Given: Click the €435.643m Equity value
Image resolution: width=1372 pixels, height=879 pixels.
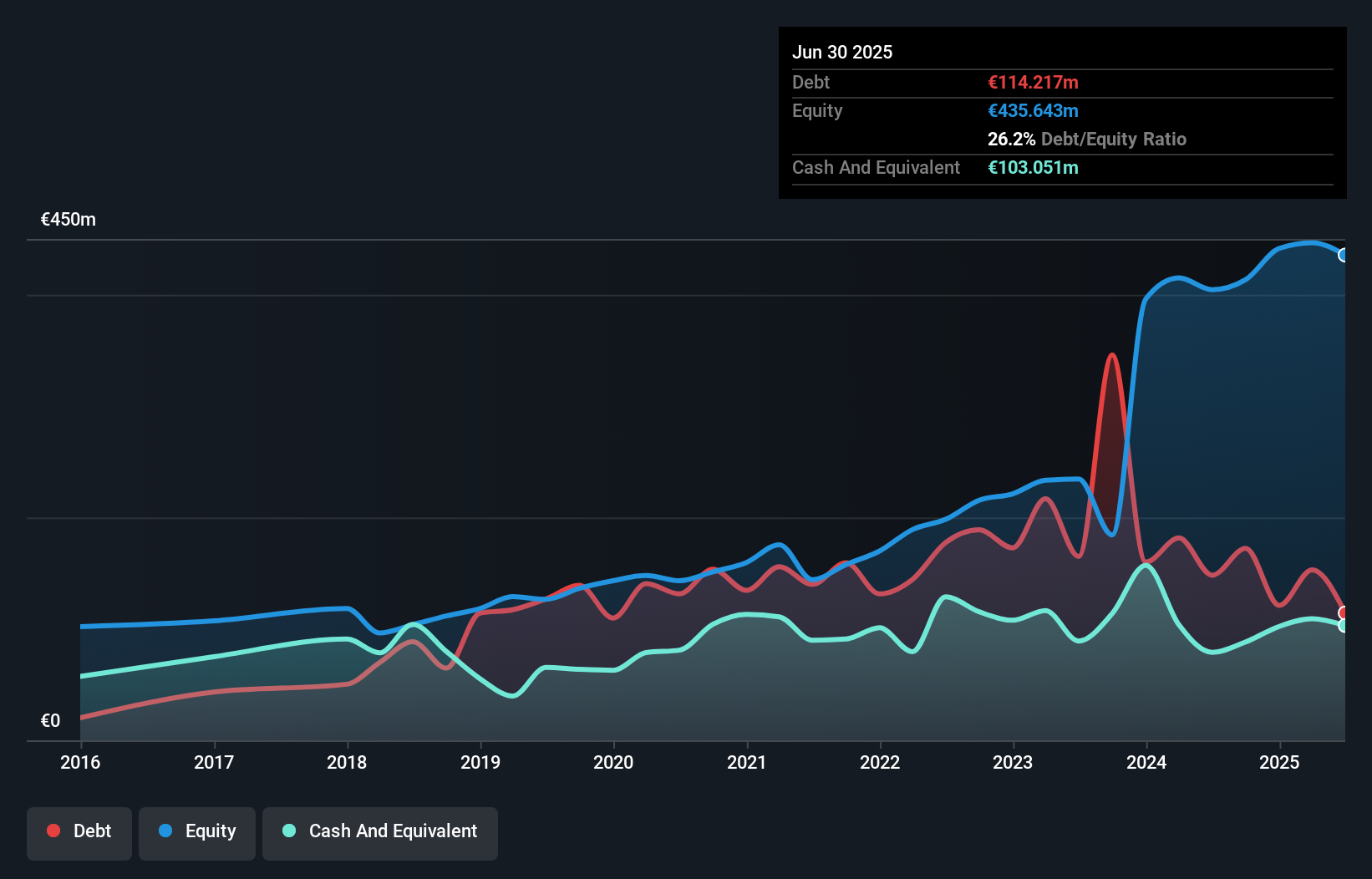Looking at the screenshot, I should [x=1033, y=111].
